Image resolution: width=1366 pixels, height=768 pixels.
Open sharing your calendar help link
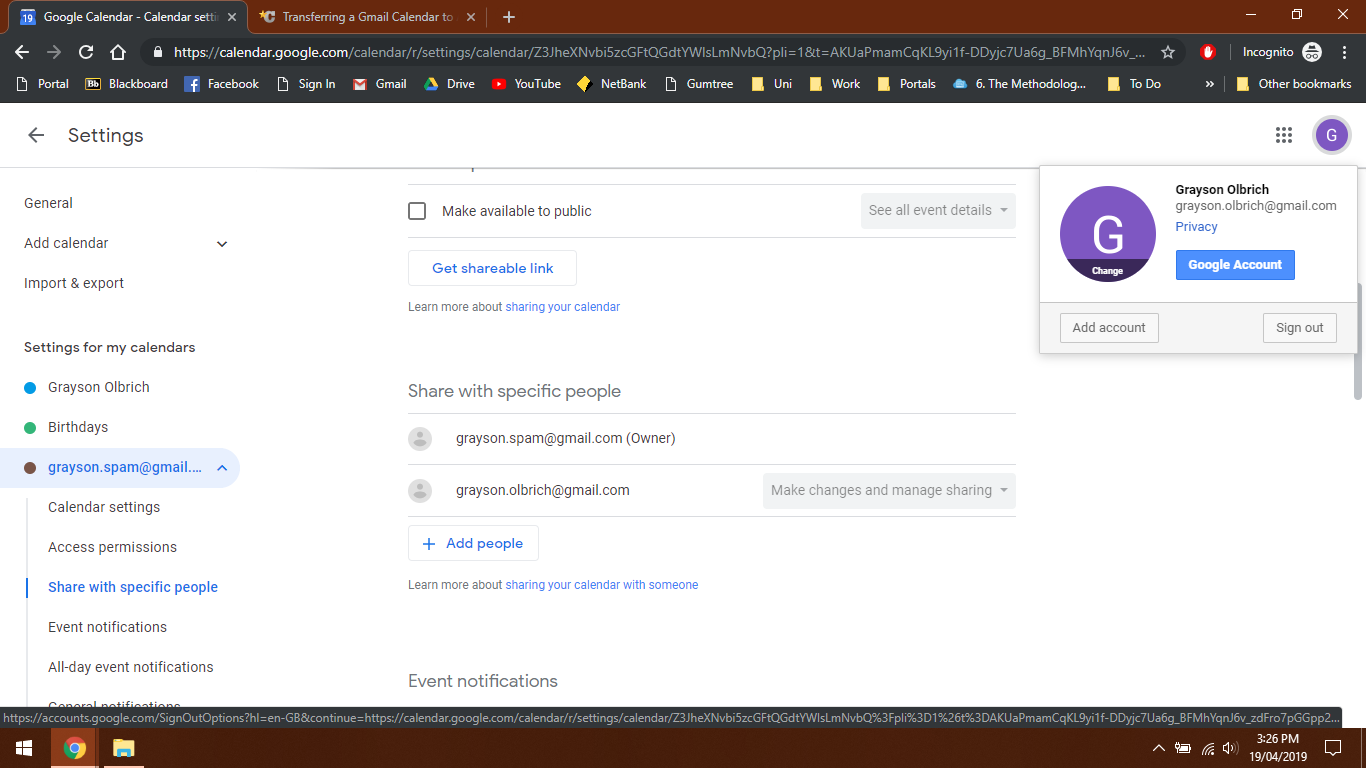coord(562,307)
